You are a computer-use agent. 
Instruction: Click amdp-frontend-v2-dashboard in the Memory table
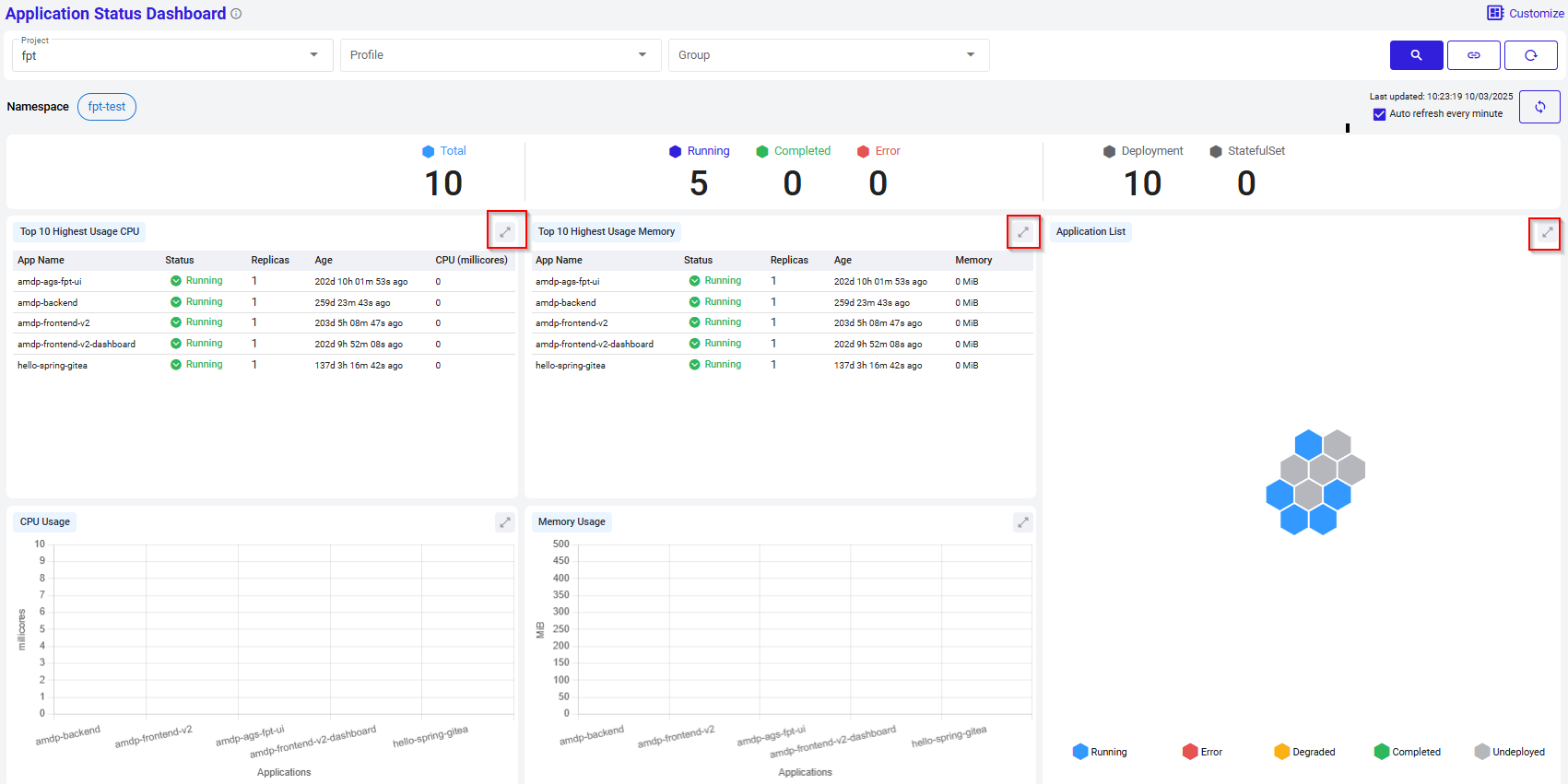pyautogui.click(x=595, y=345)
